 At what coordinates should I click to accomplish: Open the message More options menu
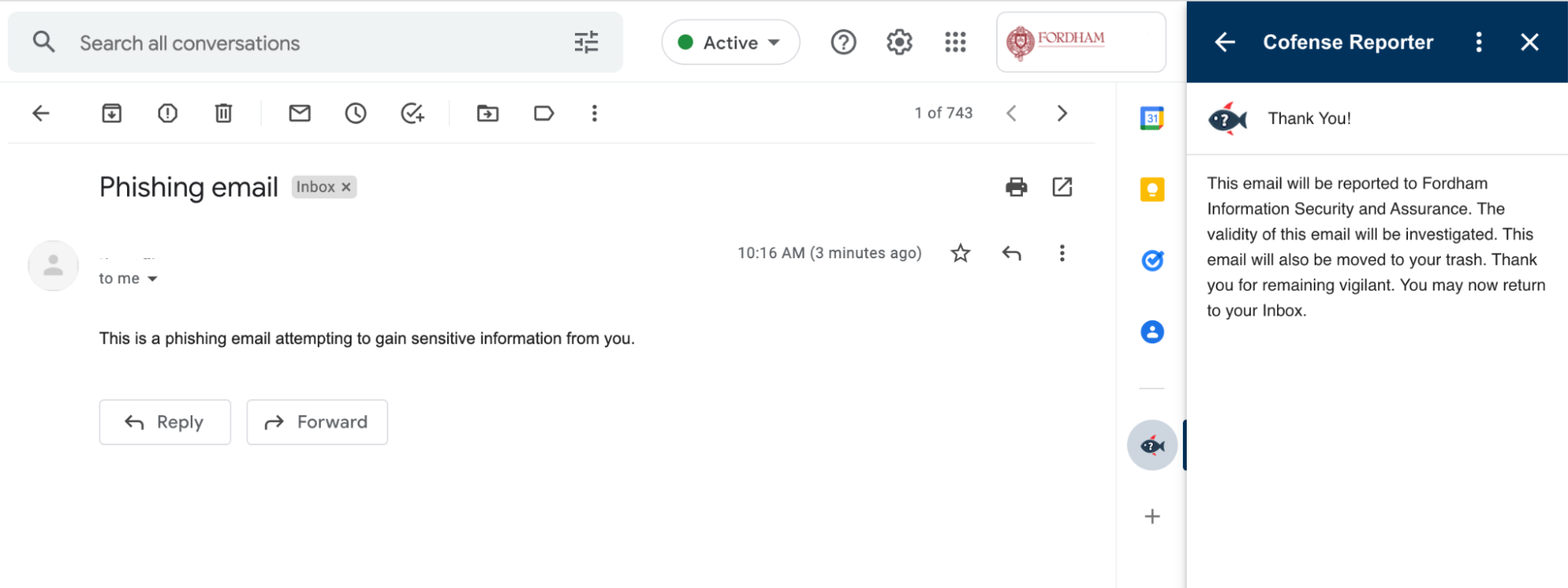coord(1062,253)
